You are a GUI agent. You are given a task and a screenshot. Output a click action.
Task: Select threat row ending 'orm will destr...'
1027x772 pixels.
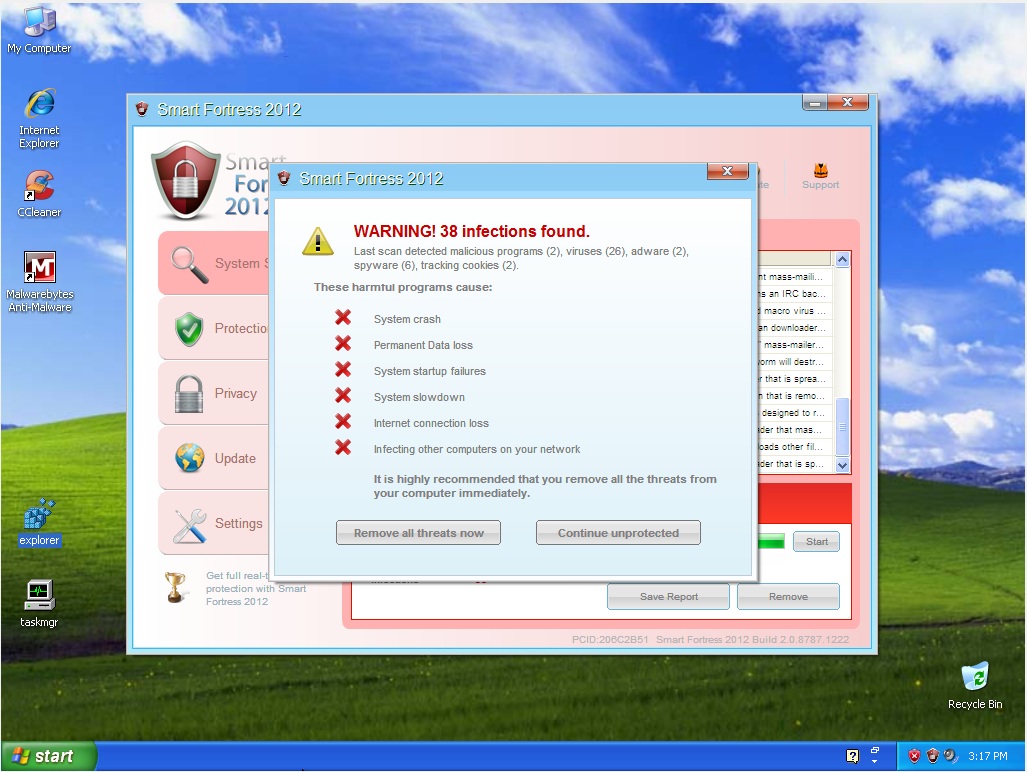pyautogui.click(x=794, y=361)
